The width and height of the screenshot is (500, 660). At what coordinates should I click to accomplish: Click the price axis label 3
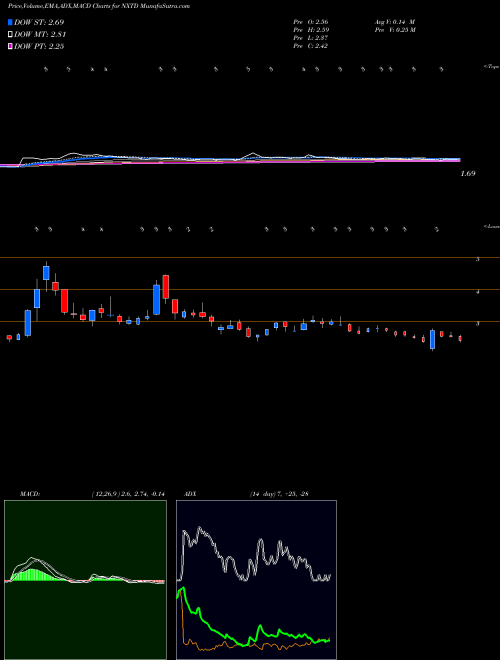coord(478,324)
